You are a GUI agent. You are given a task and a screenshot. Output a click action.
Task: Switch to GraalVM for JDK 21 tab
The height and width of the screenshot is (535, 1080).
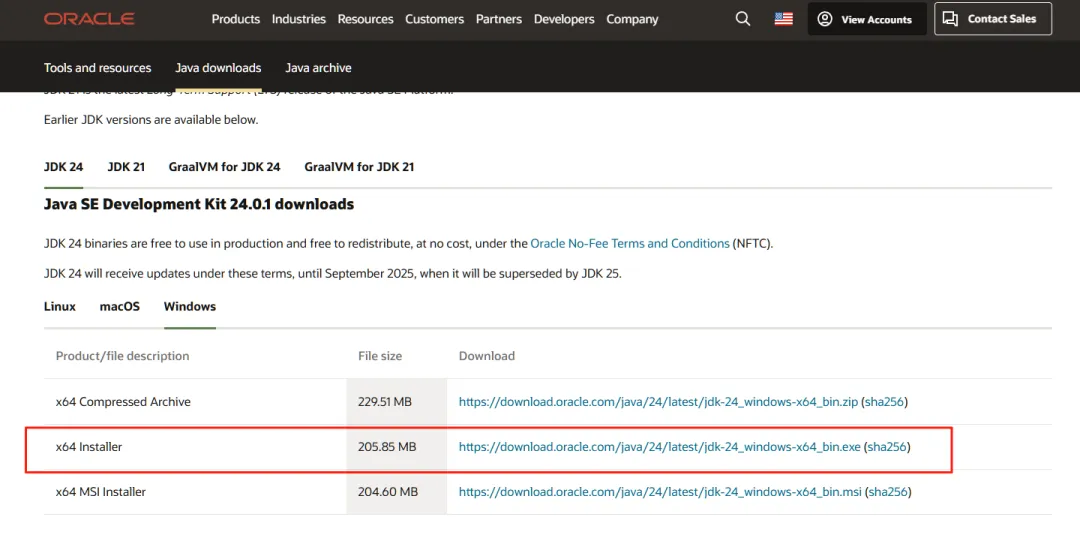point(360,167)
